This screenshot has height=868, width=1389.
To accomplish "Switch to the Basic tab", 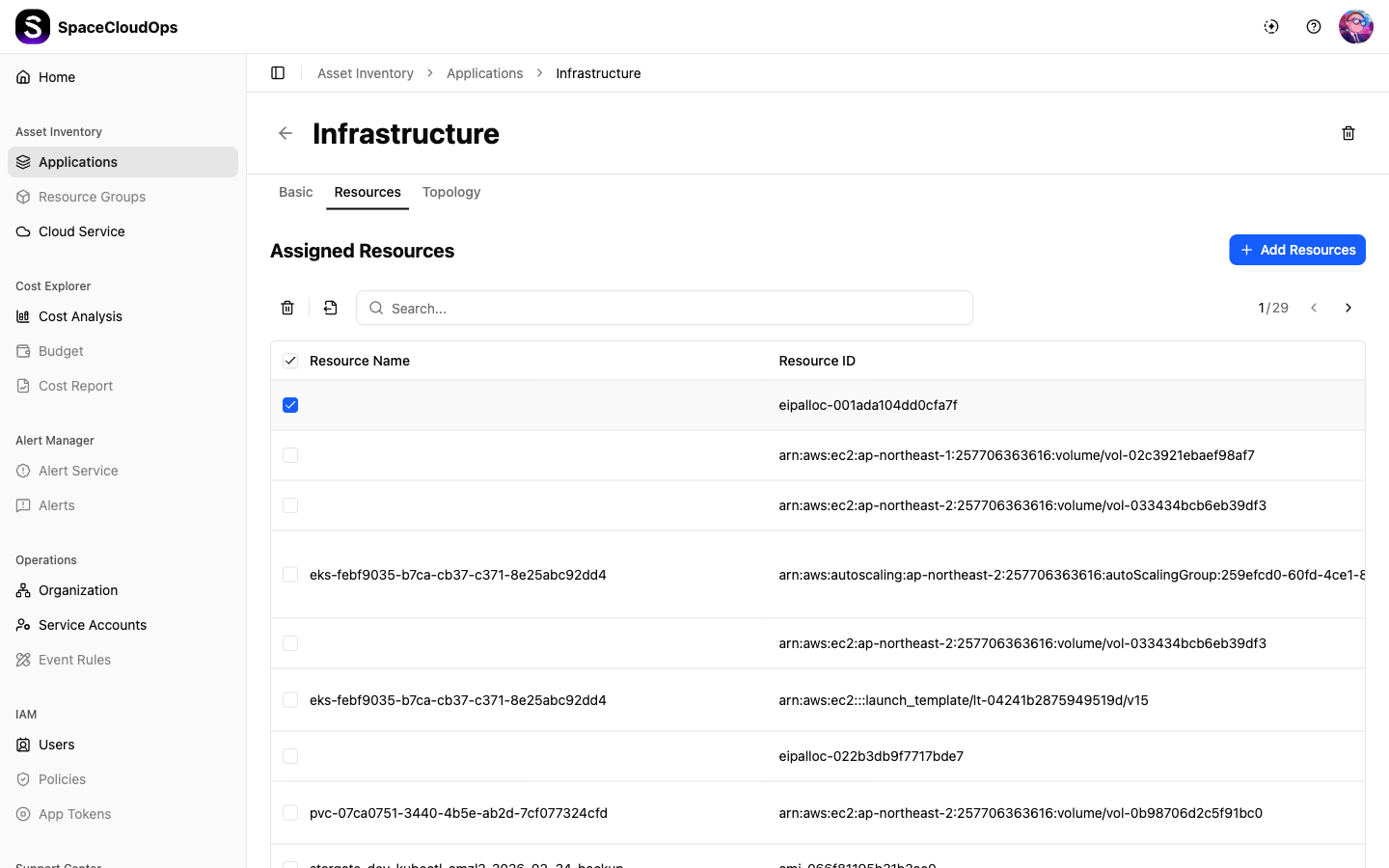I will [x=295, y=192].
